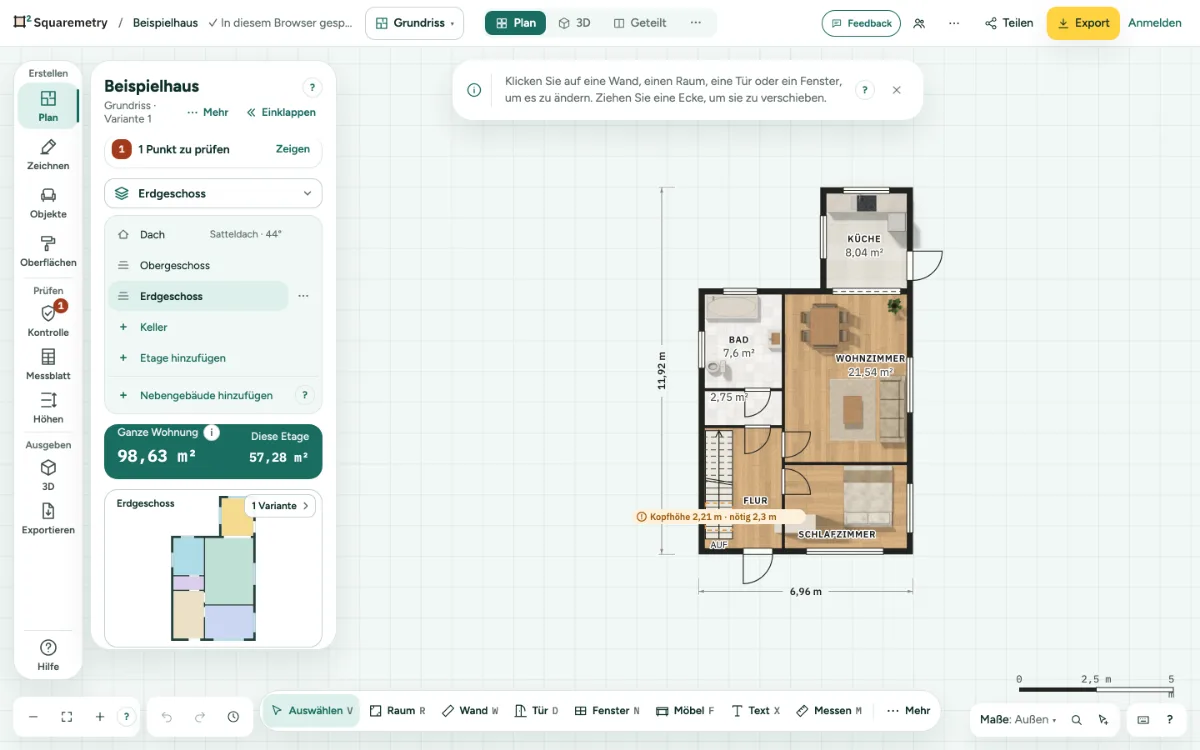
Task: Switch the view to 3D mode
Action: [x=574, y=23]
